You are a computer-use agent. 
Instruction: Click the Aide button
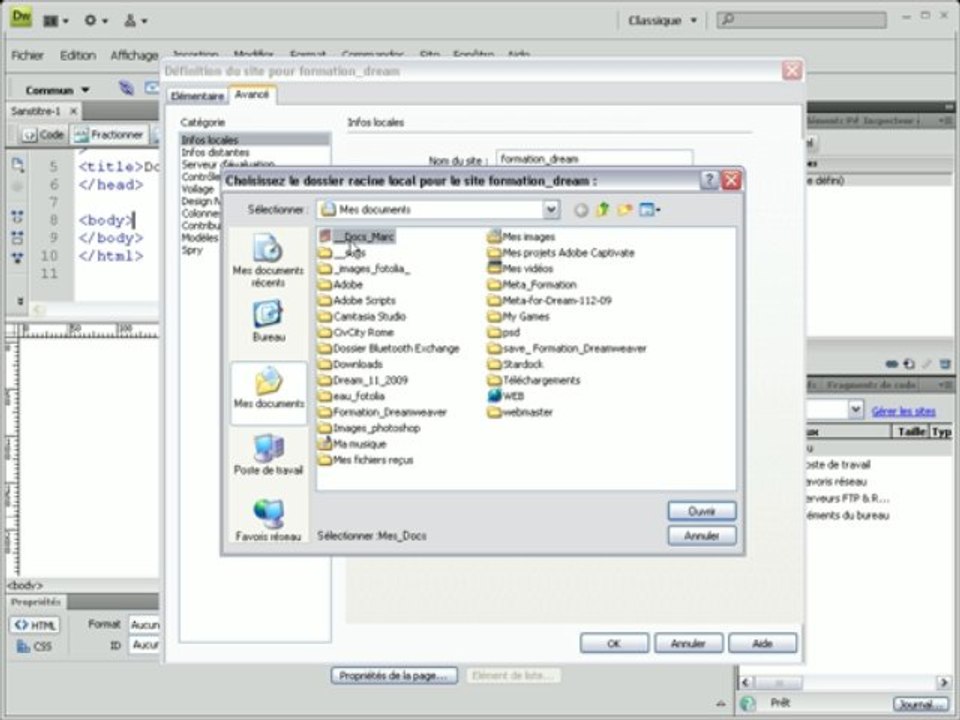pos(762,643)
